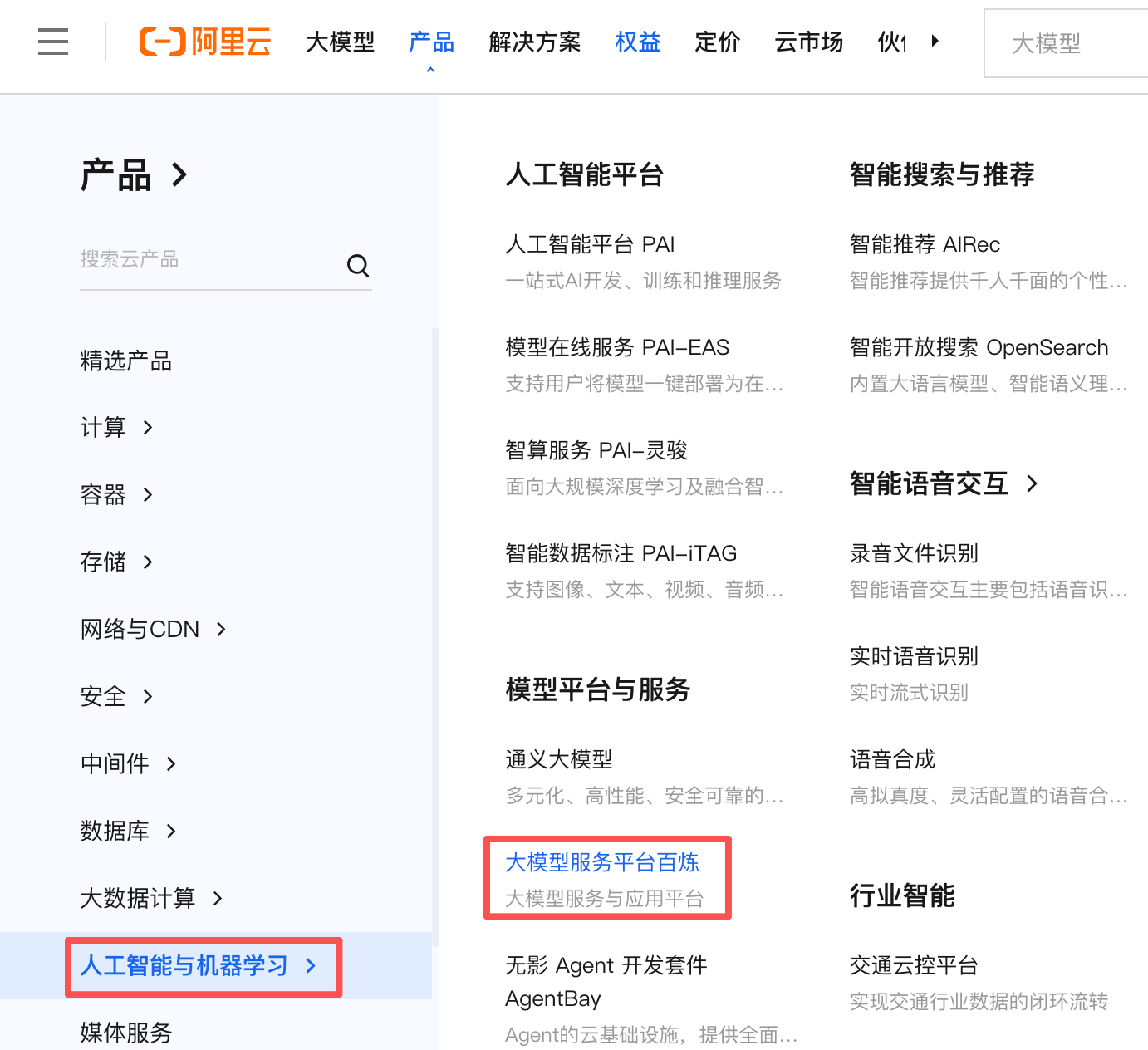Open 无影 Agent 开发套件 AgentBay link
This screenshot has height=1050, width=1148.
point(606,982)
